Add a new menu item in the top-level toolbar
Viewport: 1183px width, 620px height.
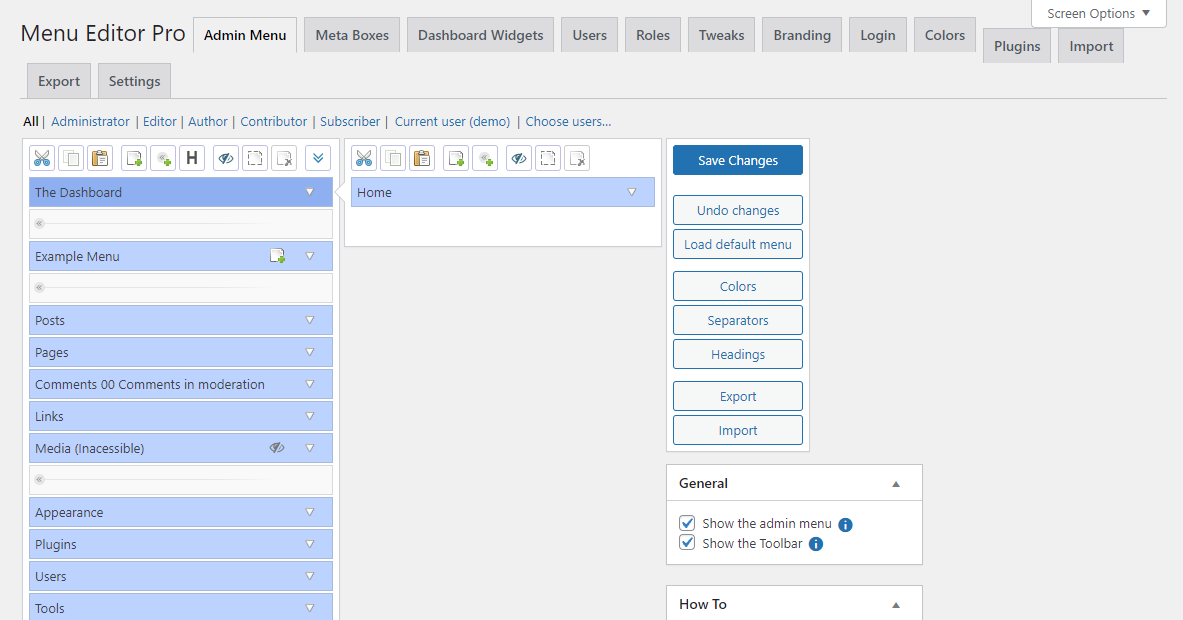(x=134, y=158)
